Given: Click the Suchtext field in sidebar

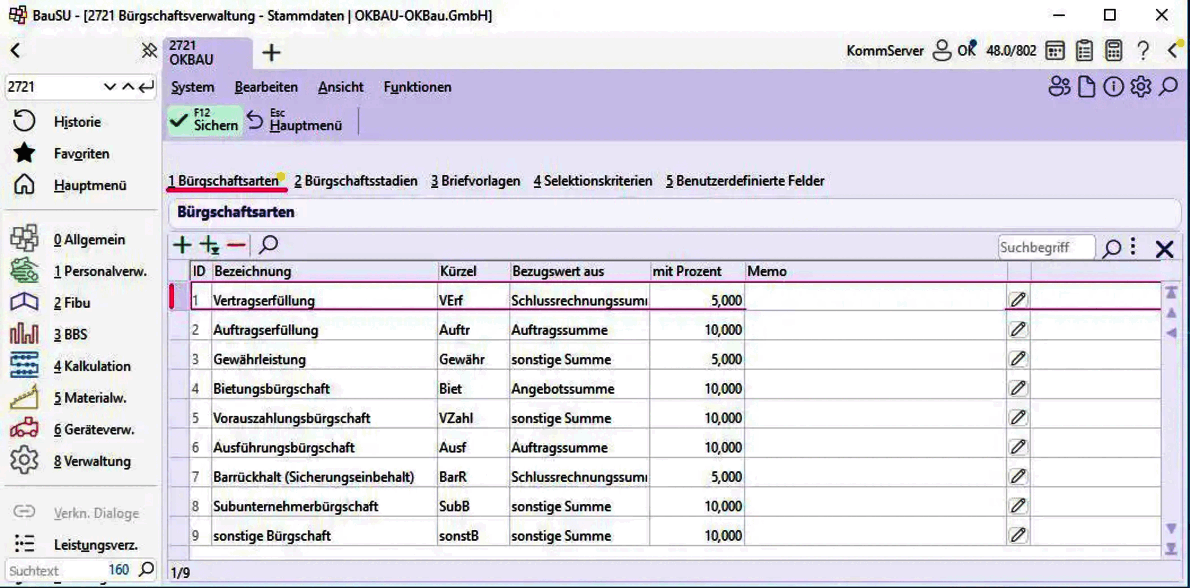Looking at the screenshot, I should tap(57, 570).
